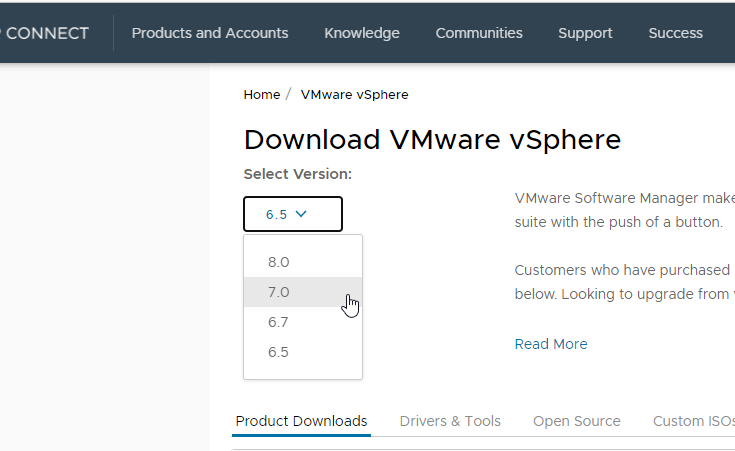Open the Knowledge menu
The width and height of the screenshot is (735, 451).
[362, 33]
